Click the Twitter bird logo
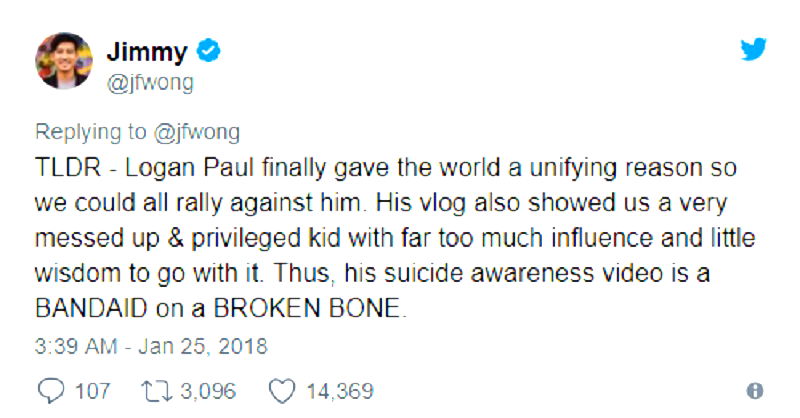 tap(753, 49)
